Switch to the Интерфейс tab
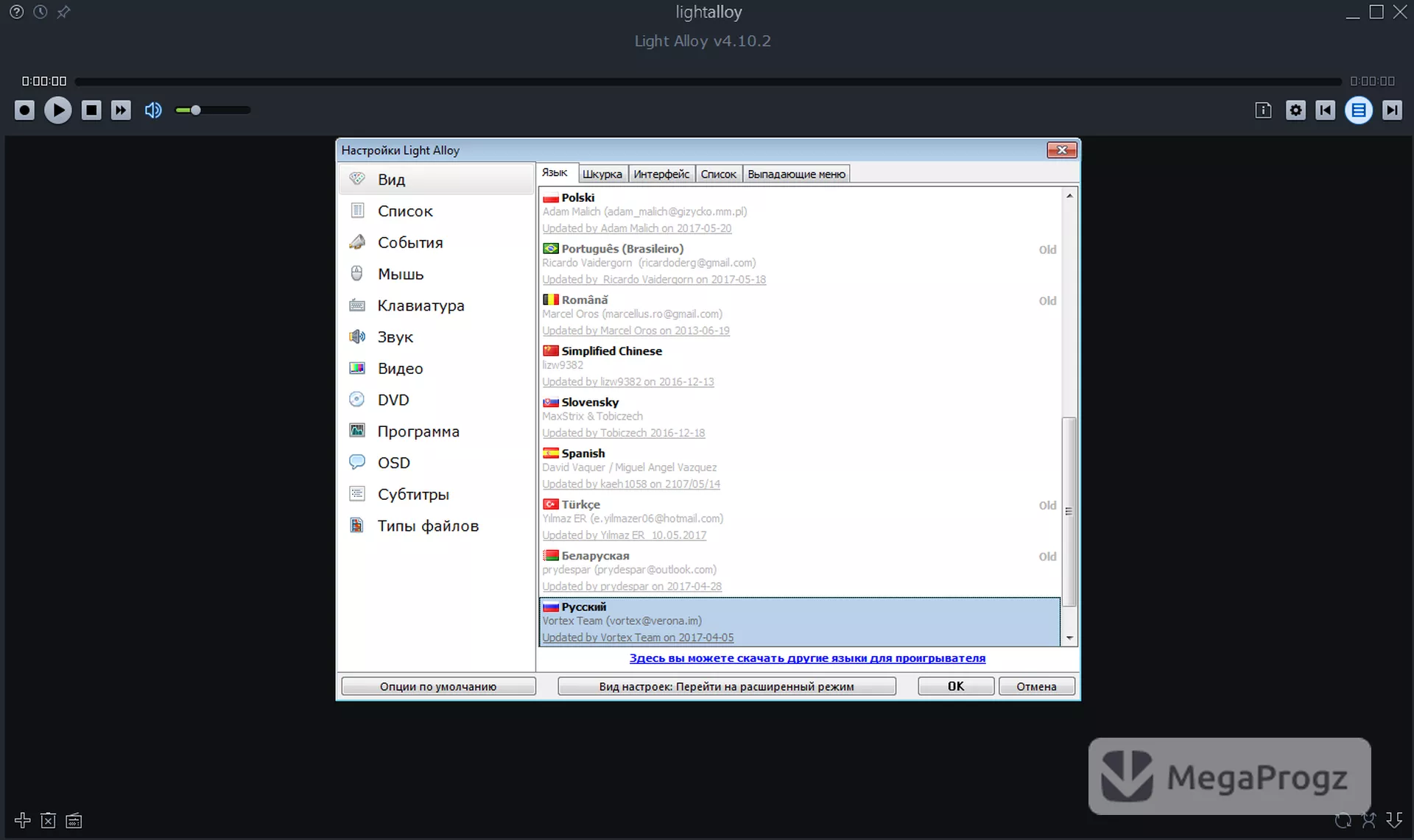This screenshot has height=840, width=1414. coord(661,174)
